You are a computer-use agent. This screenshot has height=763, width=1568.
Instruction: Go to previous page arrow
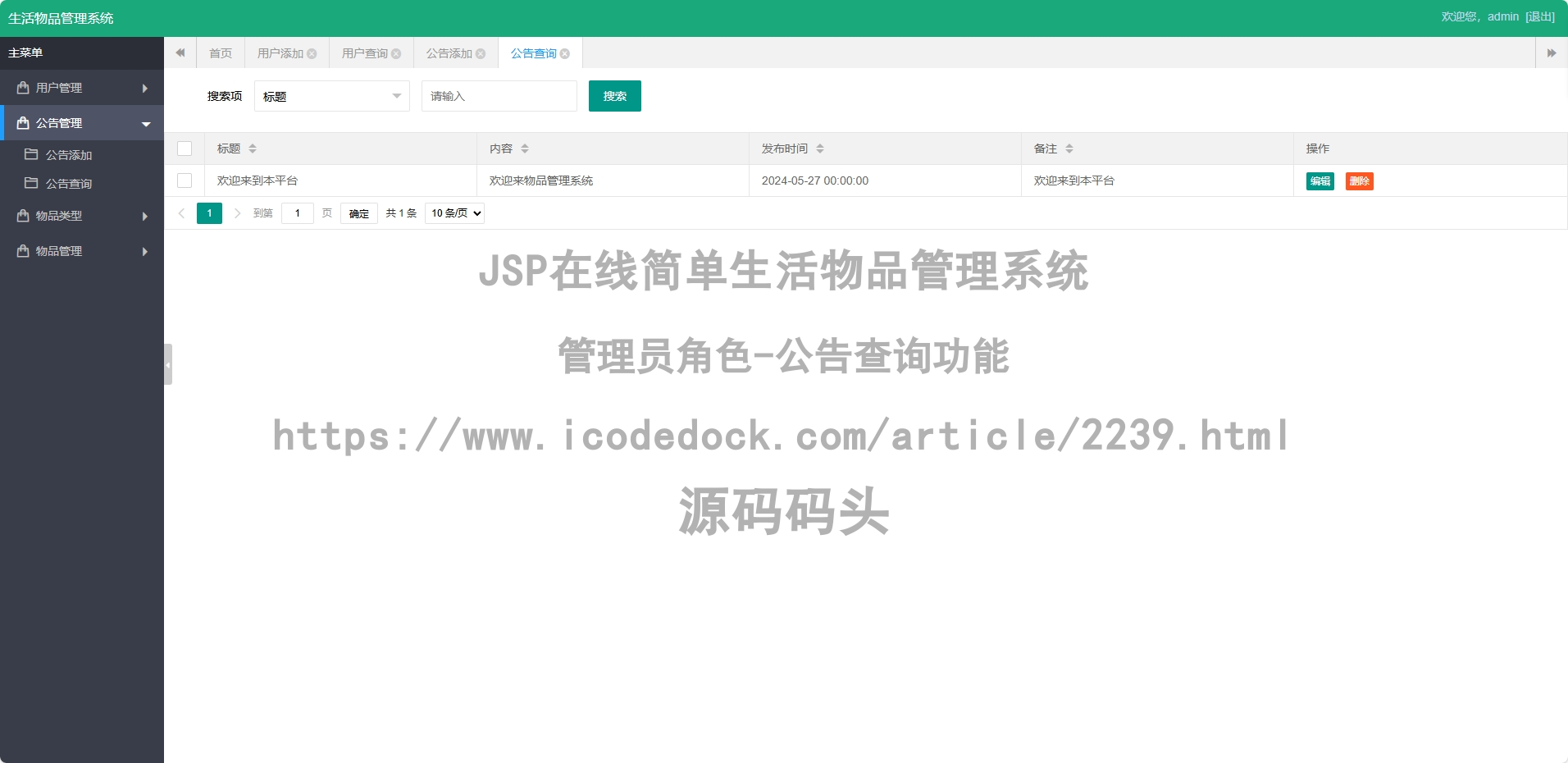pos(181,213)
